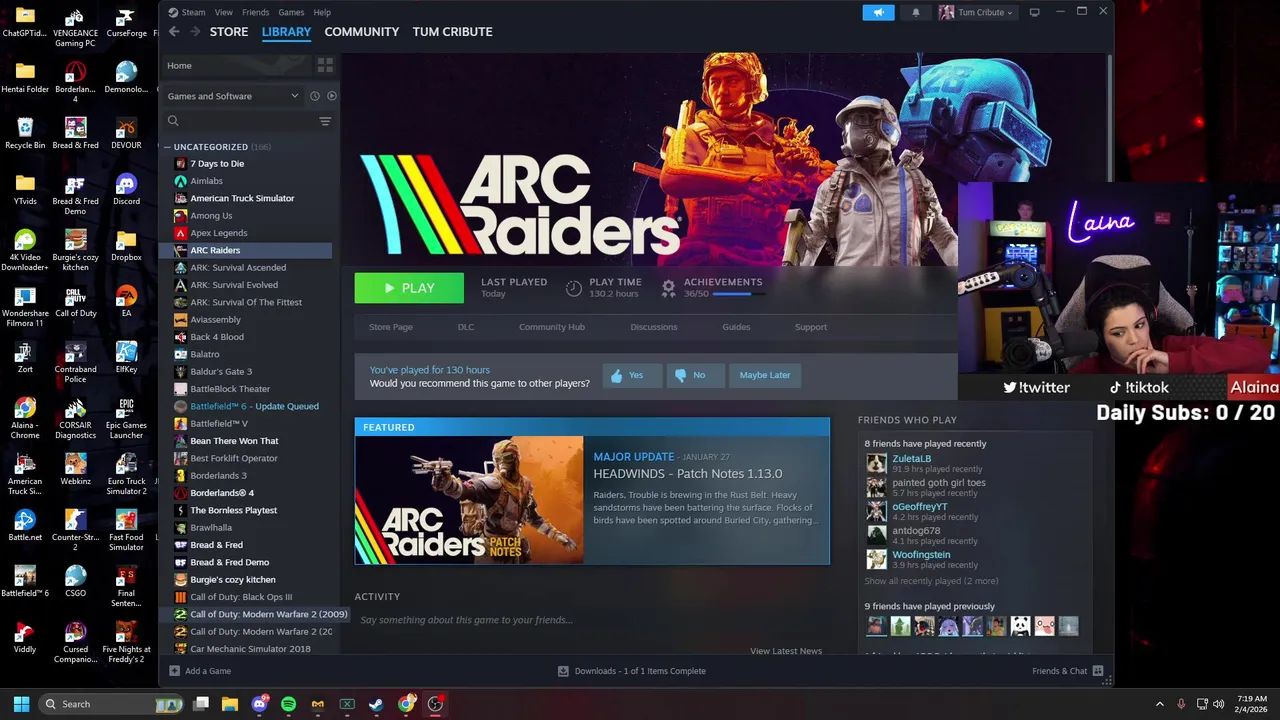Open HEADWINDS patch notes featured thumbnail
1280x720 pixels.
tap(469, 500)
